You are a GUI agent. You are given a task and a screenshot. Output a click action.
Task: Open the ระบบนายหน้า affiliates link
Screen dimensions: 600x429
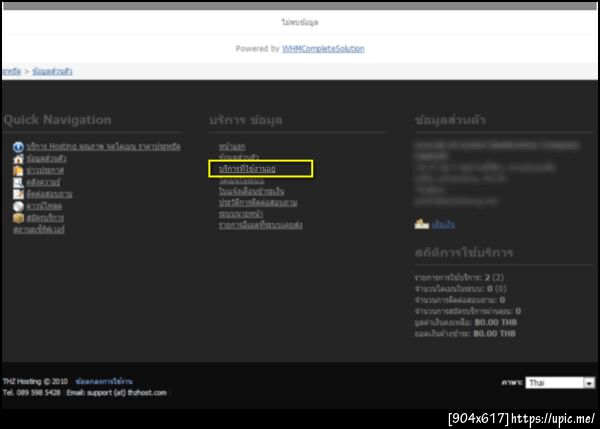(241, 214)
